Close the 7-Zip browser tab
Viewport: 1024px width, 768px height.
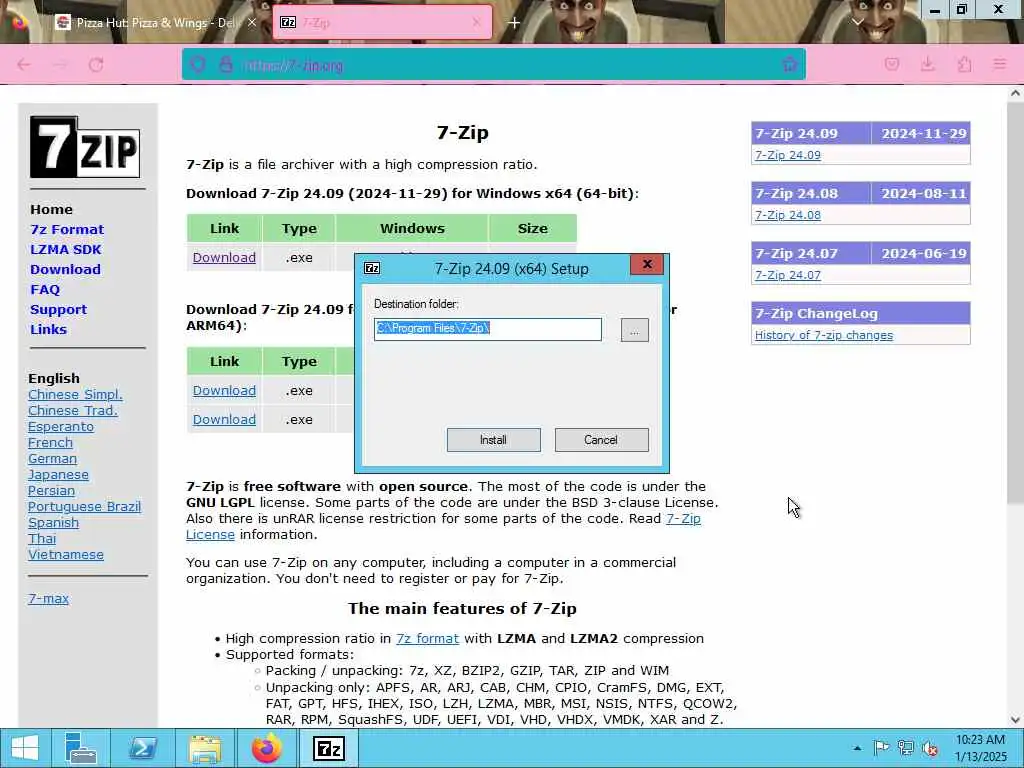click(x=476, y=23)
